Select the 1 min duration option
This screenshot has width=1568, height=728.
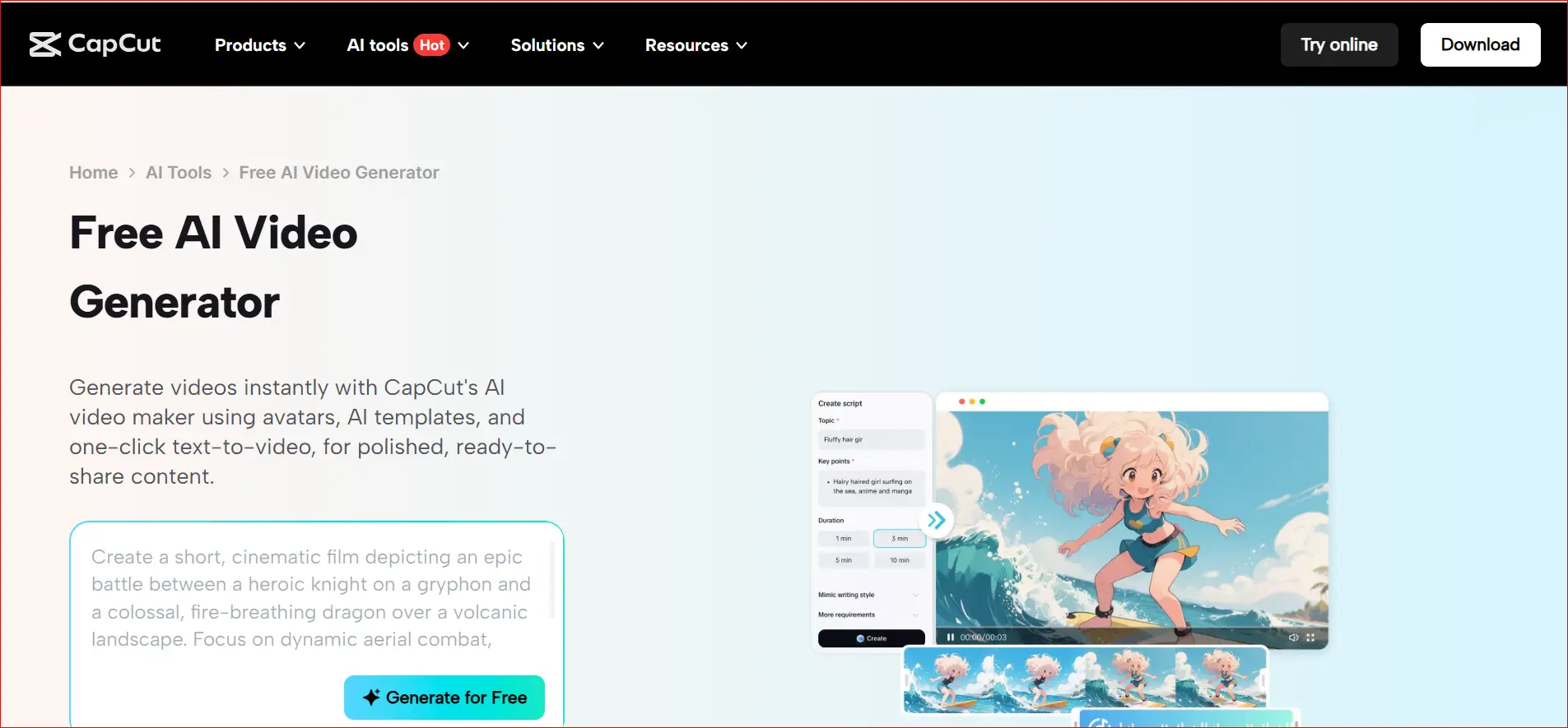[x=844, y=539]
